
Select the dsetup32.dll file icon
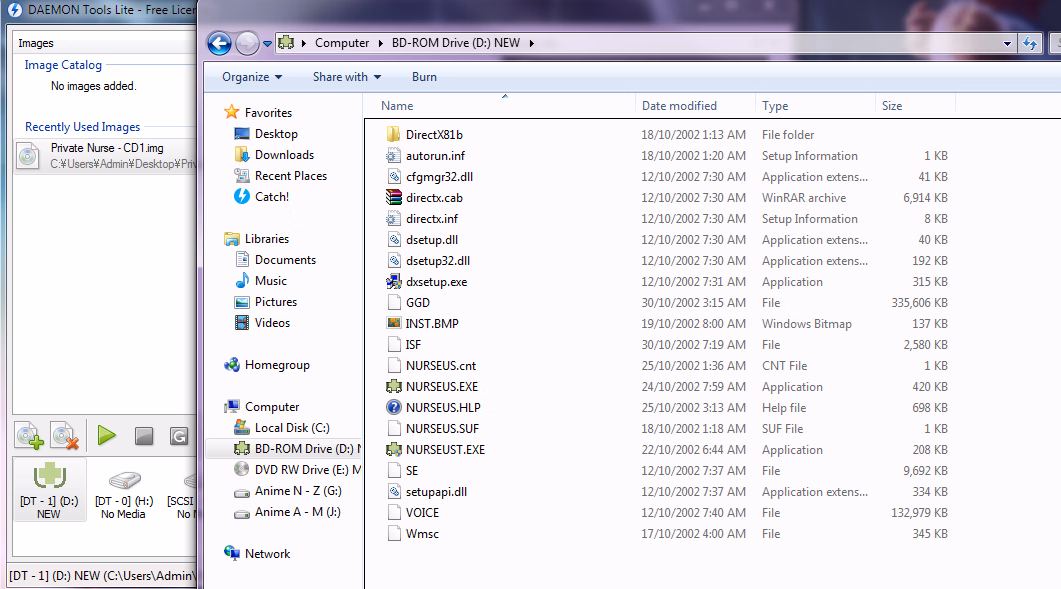point(394,260)
